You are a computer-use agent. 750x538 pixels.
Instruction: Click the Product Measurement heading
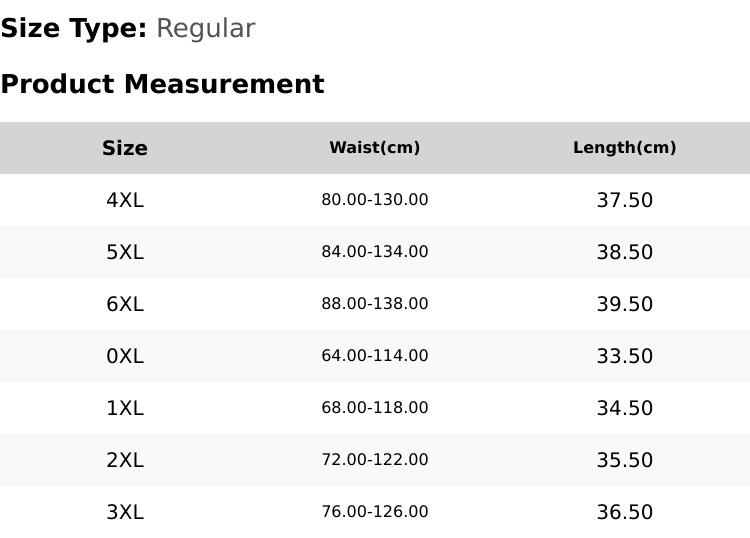click(x=163, y=84)
